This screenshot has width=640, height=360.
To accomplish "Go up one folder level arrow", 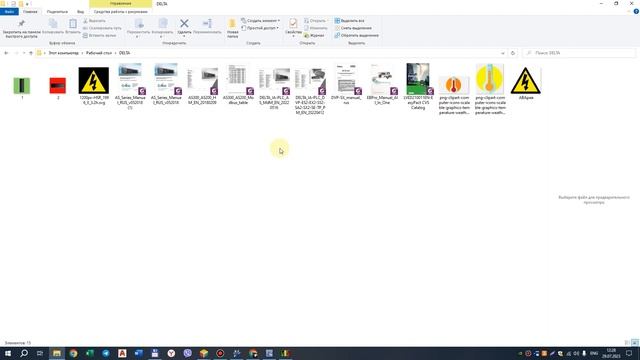I will 31,53.
